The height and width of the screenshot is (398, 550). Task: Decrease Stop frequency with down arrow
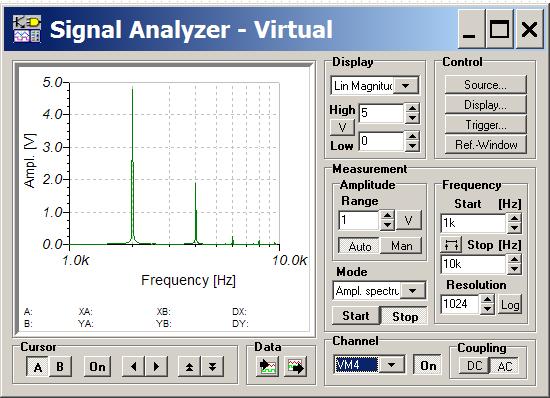[x=514, y=269]
